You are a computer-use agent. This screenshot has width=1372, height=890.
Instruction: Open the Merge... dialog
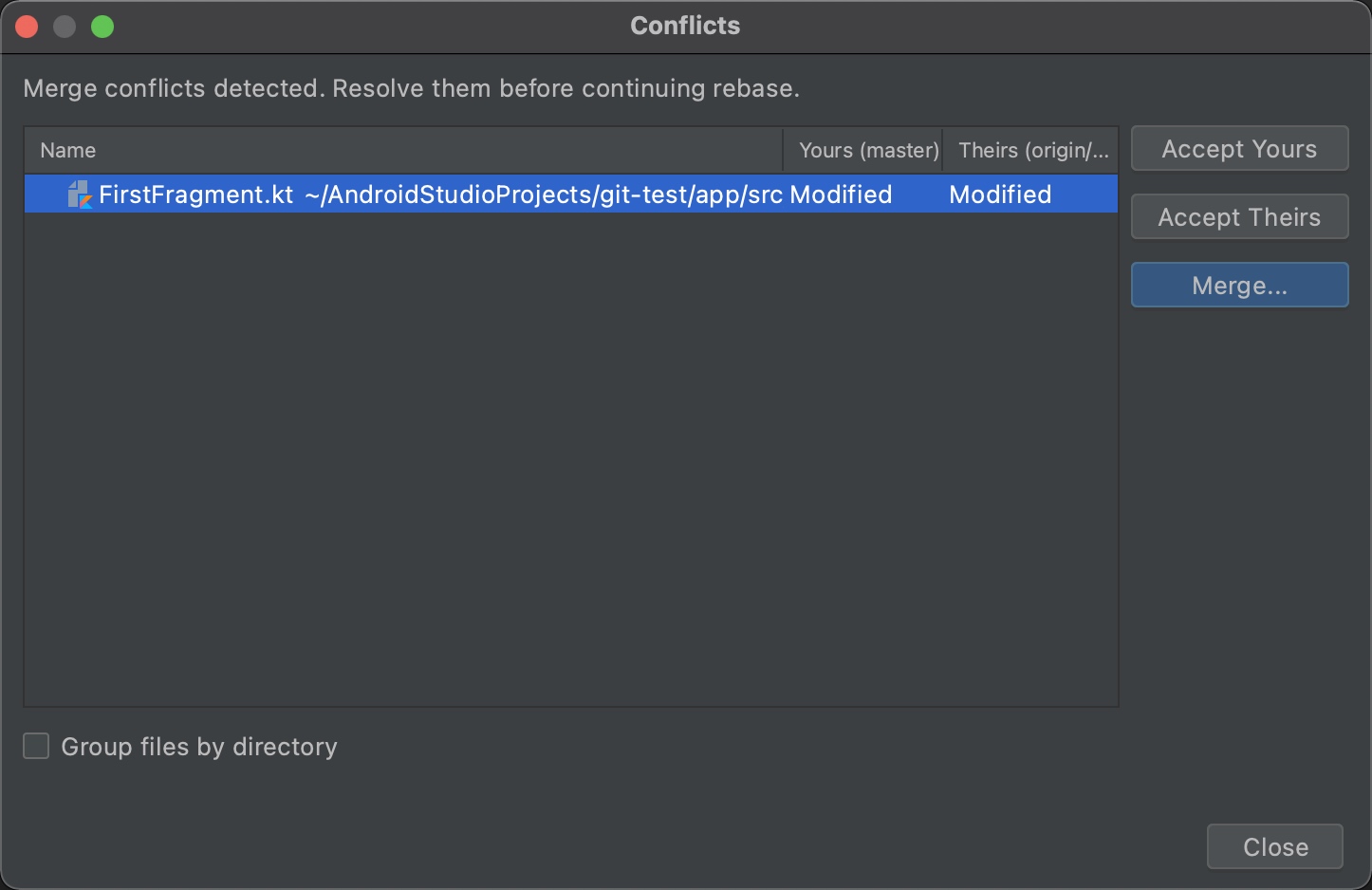pyautogui.click(x=1239, y=286)
